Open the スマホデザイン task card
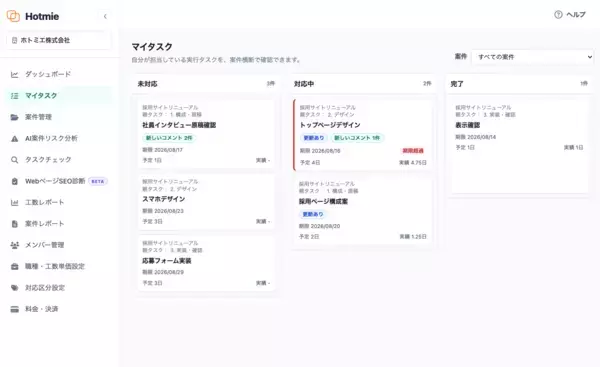The width and height of the screenshot is (600, 367). click(206, 202)
